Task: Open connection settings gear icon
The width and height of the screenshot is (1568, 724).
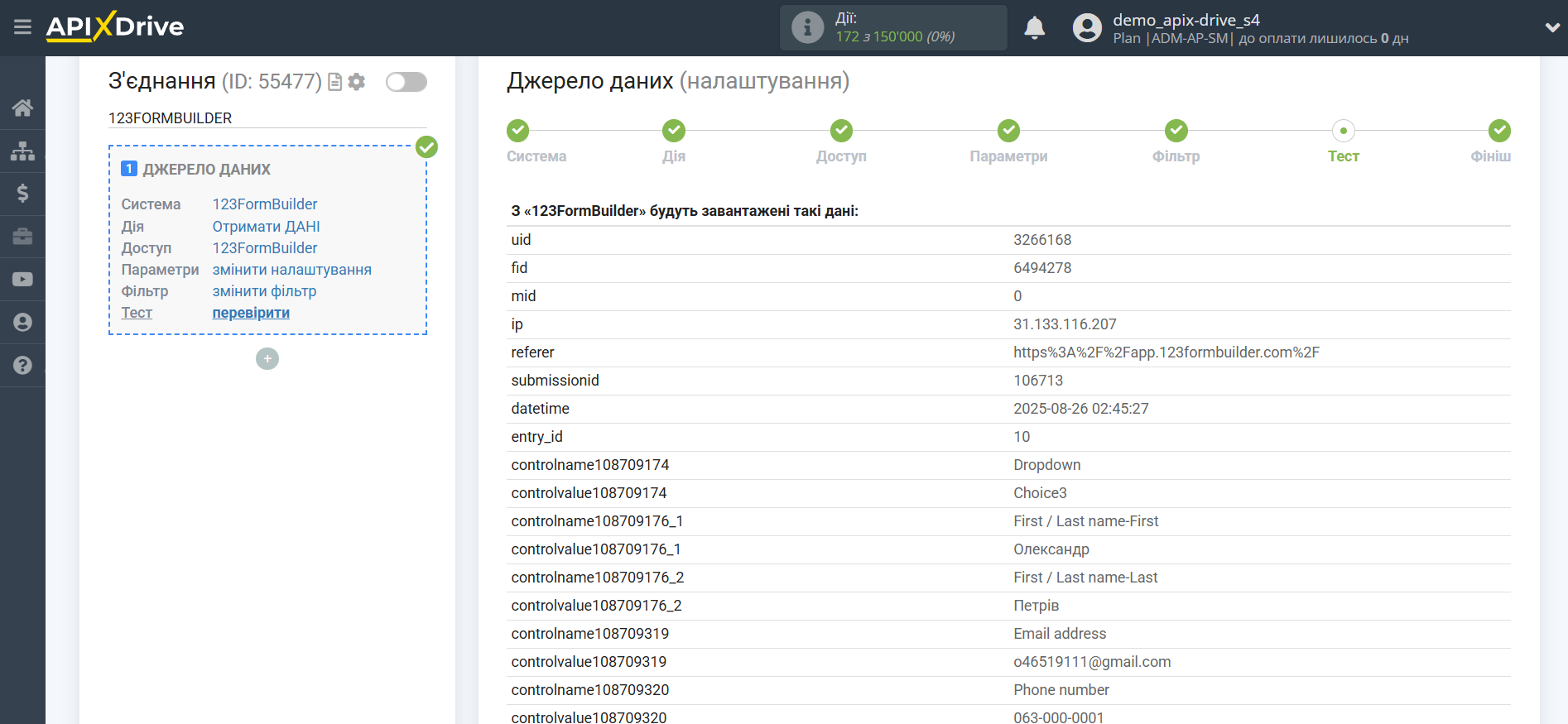Action: (357, 82)
